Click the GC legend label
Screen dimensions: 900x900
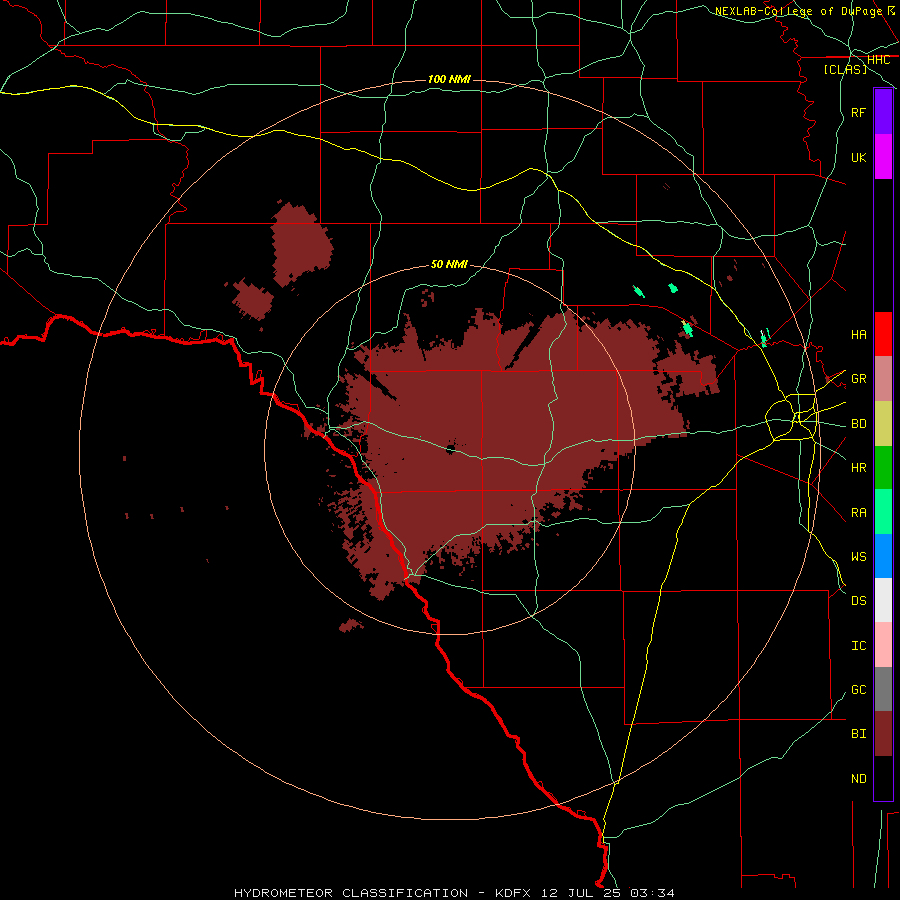858,690
